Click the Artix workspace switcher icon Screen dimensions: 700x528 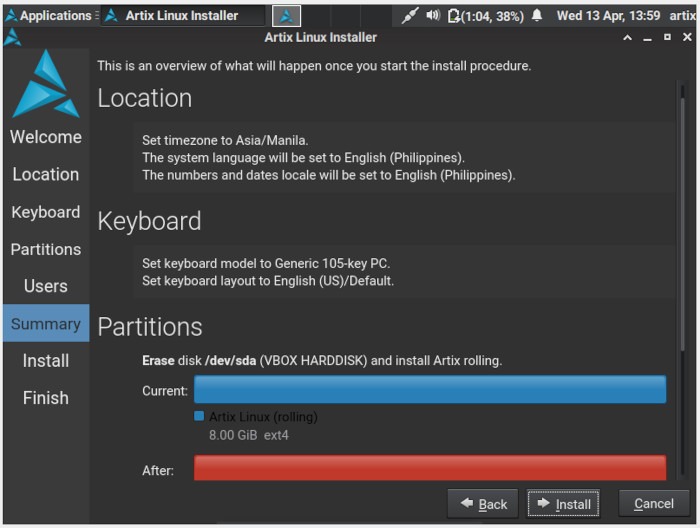coord(286,16)
